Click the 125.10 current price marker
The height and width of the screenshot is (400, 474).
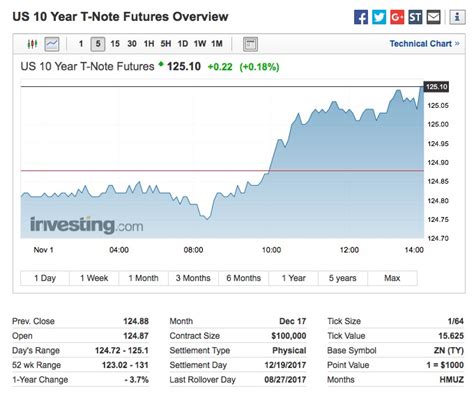436,87
